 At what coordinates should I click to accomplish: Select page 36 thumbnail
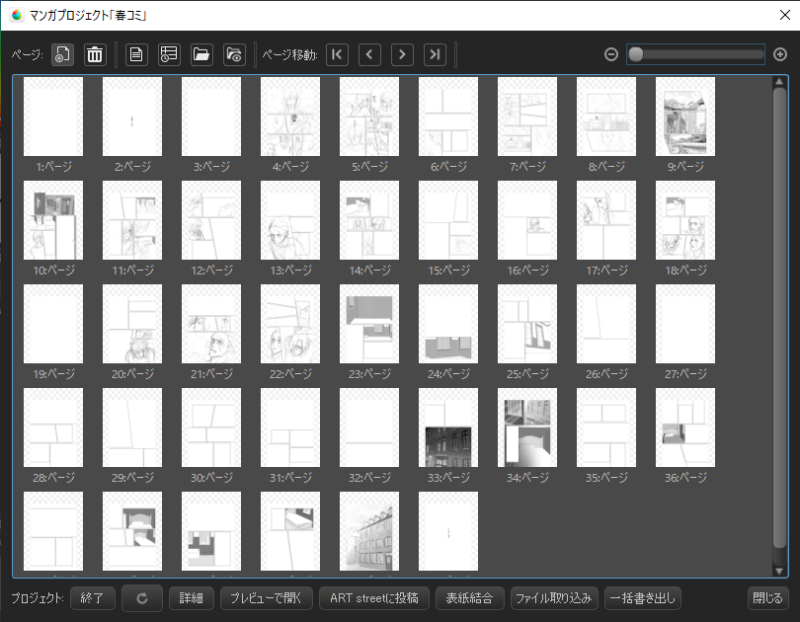click(685, 427)
